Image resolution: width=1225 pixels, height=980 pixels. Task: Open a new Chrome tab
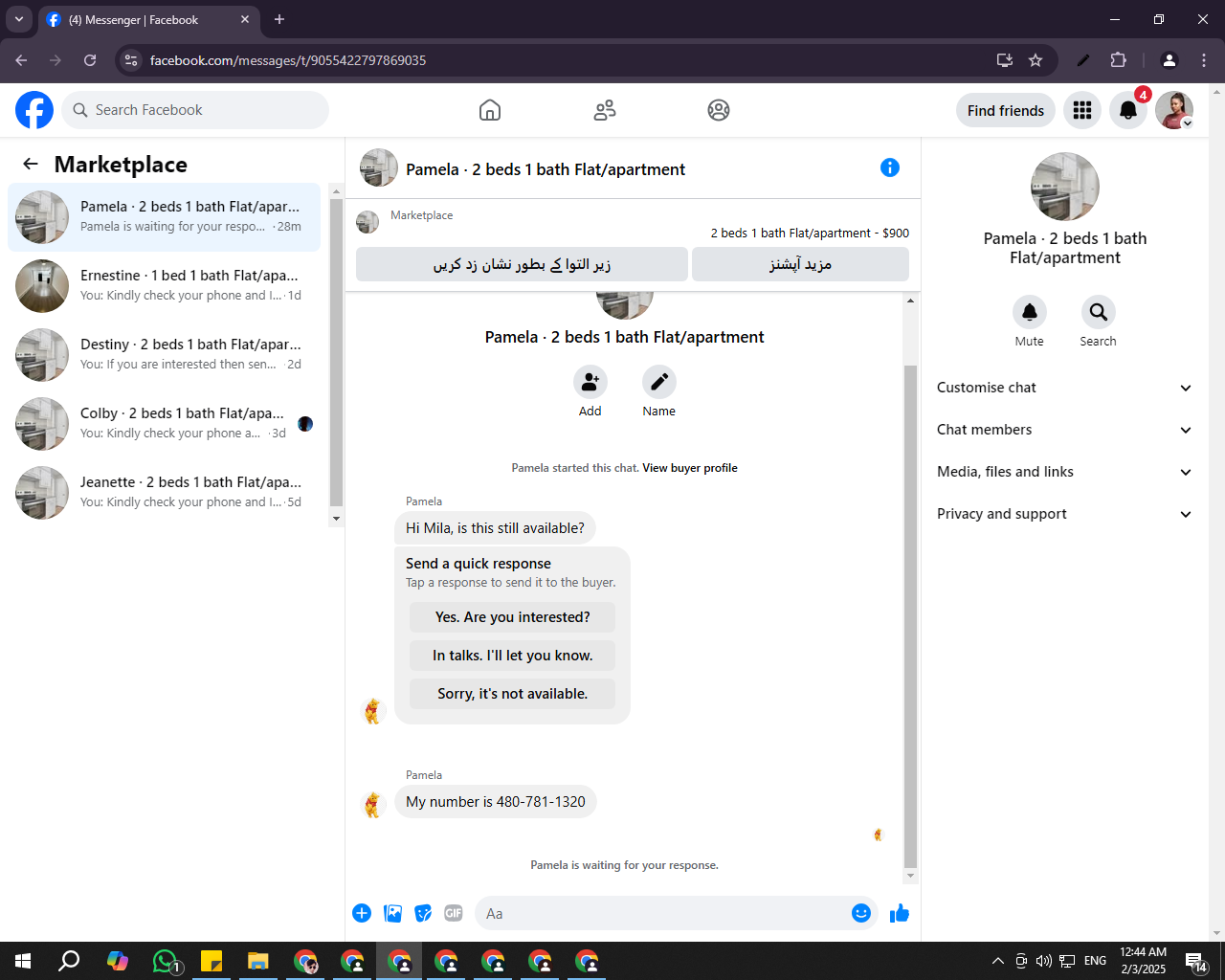[x=279, y=19]
